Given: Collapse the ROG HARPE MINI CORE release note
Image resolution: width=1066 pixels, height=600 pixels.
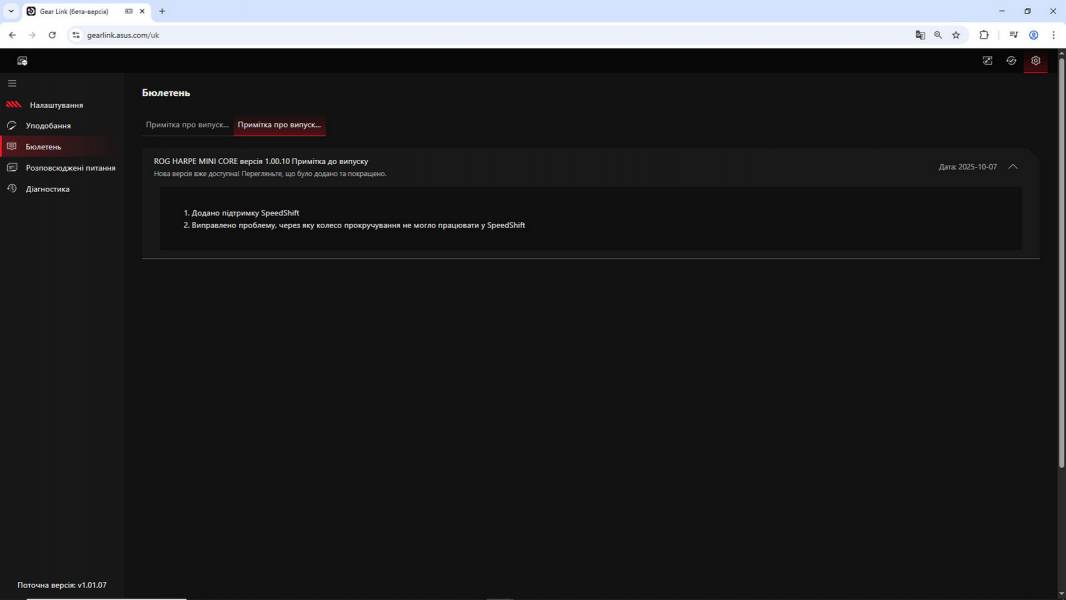Looking at the screenshot, I should point(1013,167).
